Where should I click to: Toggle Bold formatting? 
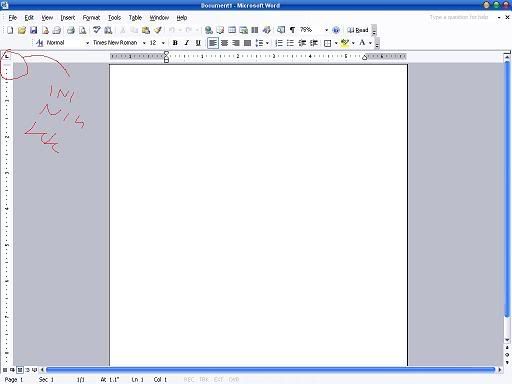(175, 43)
